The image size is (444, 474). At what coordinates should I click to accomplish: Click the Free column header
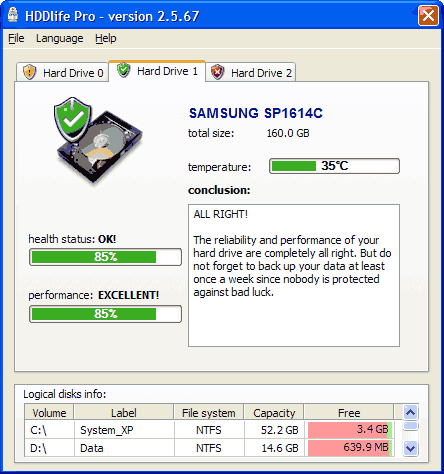pyautogui.click(x=349, y=413)
